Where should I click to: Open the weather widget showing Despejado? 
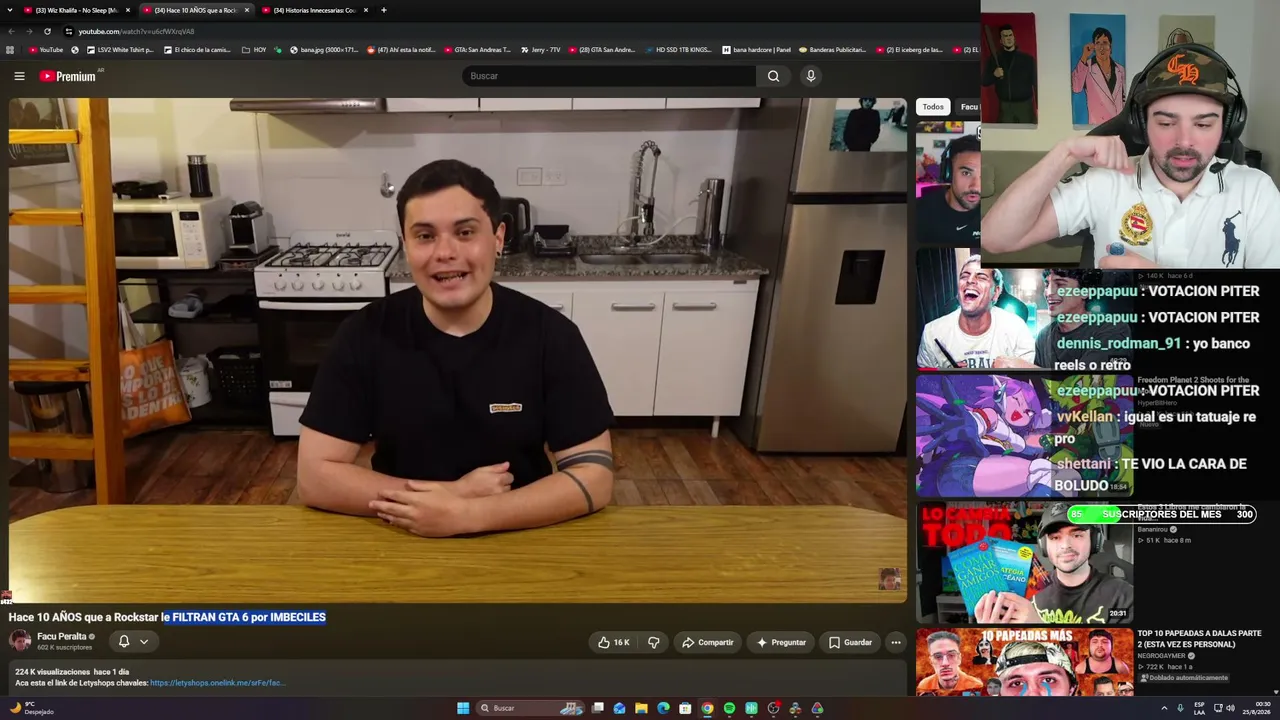point(32,708)
